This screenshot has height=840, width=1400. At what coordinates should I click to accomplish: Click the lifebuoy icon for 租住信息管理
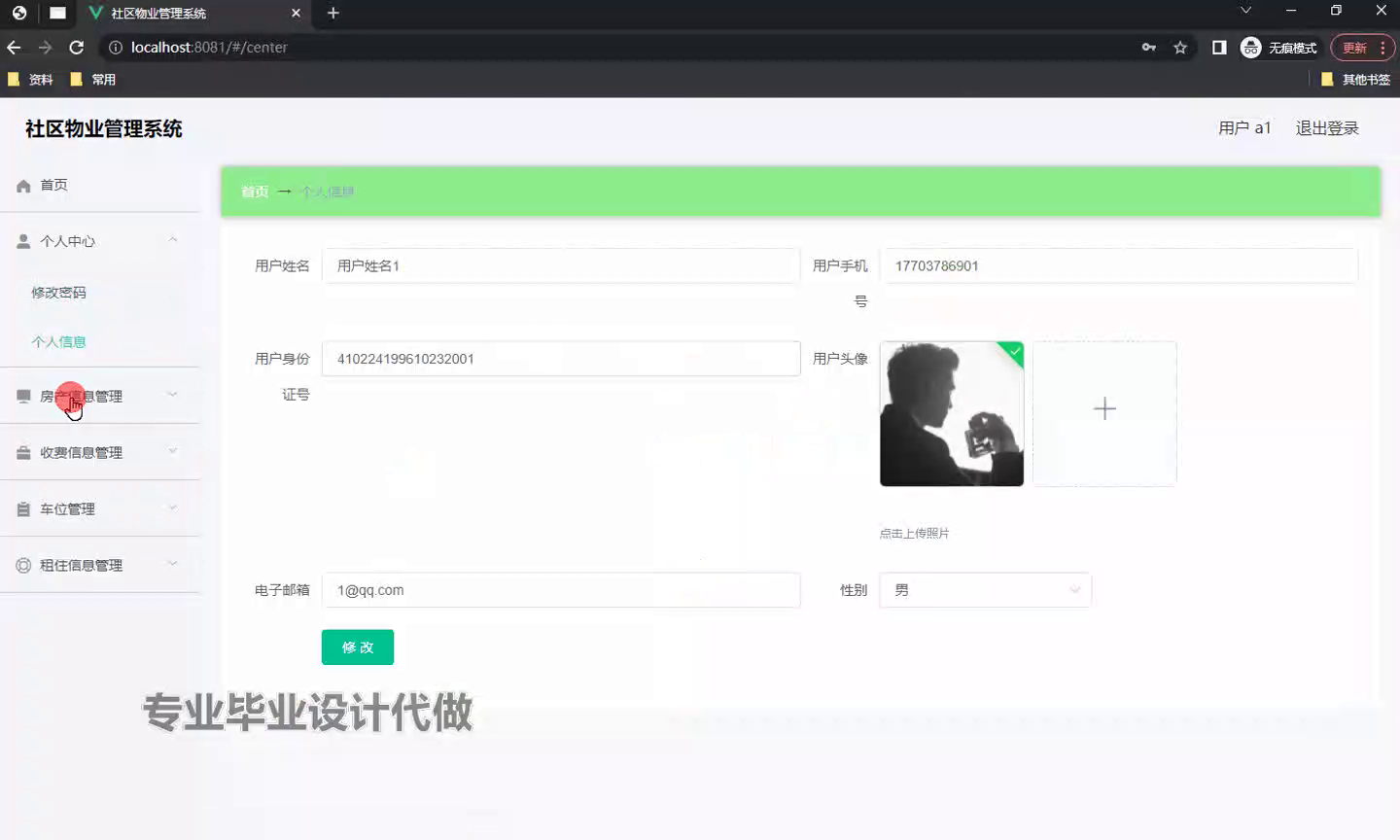pos(23,566)
